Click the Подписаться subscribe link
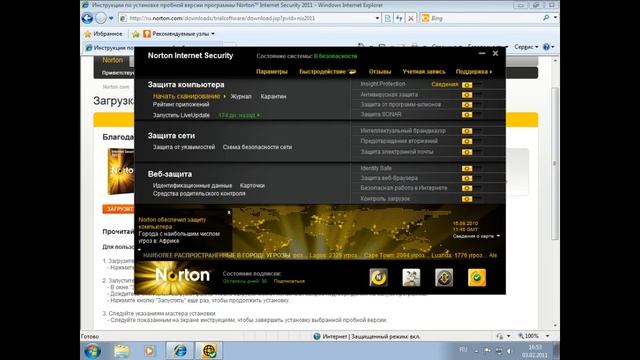Viewport: 640px width, 360px height. click(289, 281)
